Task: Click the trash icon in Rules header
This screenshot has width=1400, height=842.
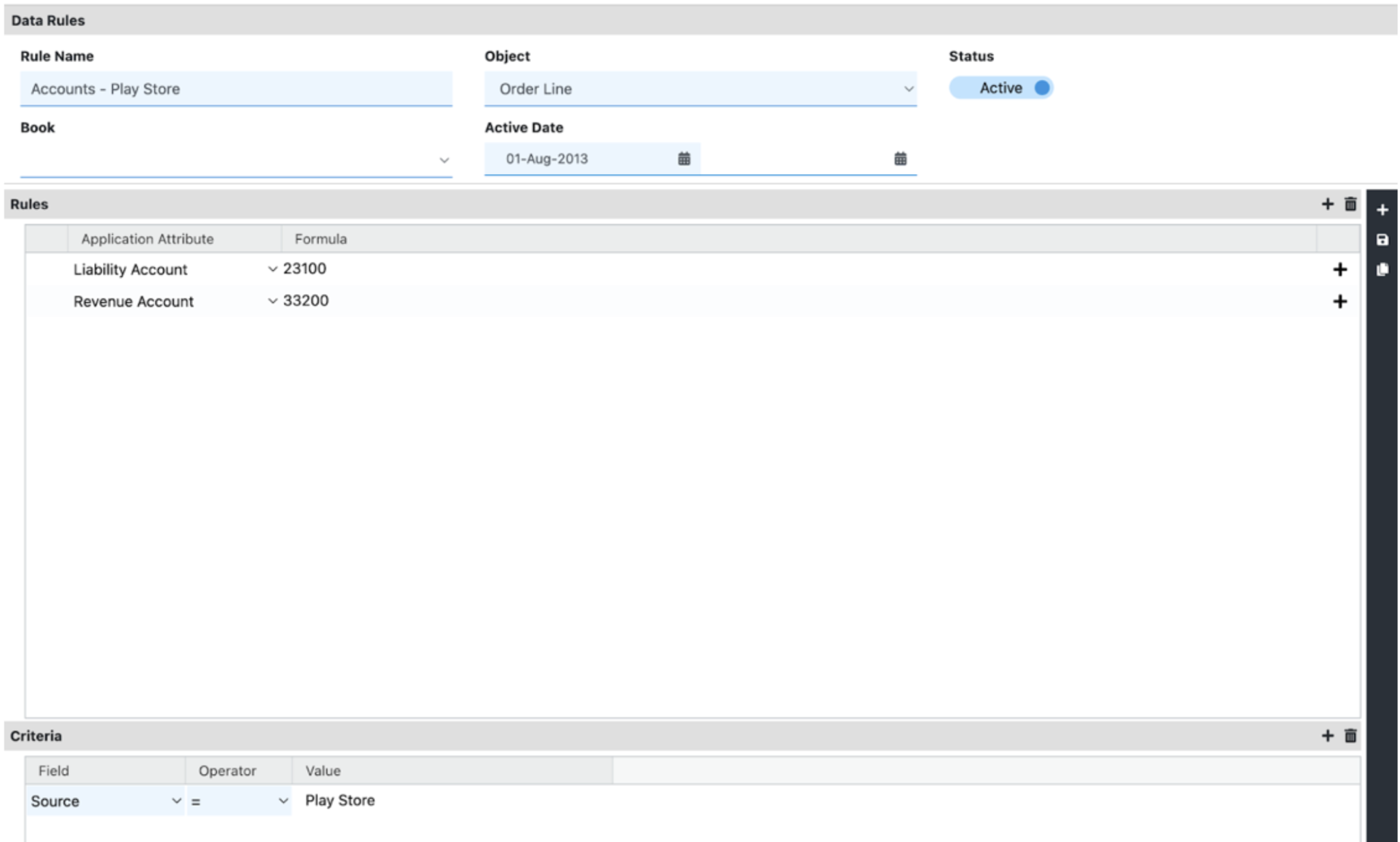Action: click(1350, 204)
